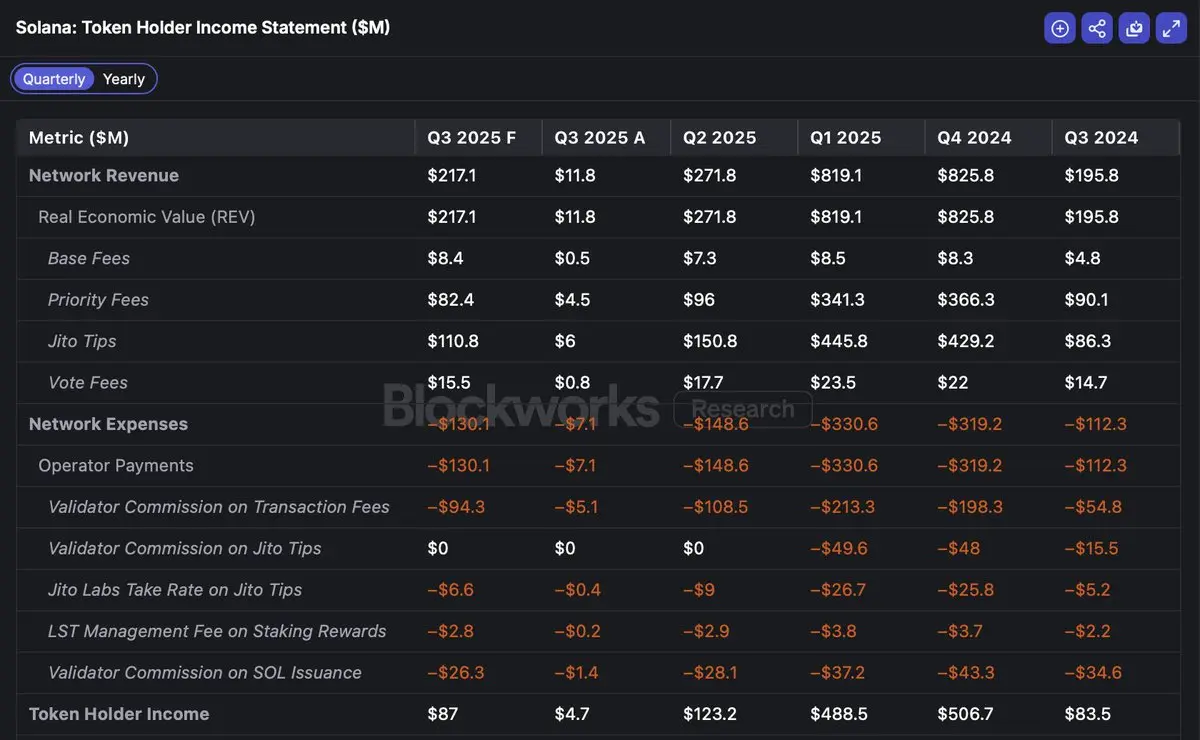Click the circled plus add icon

point(1060,28)
